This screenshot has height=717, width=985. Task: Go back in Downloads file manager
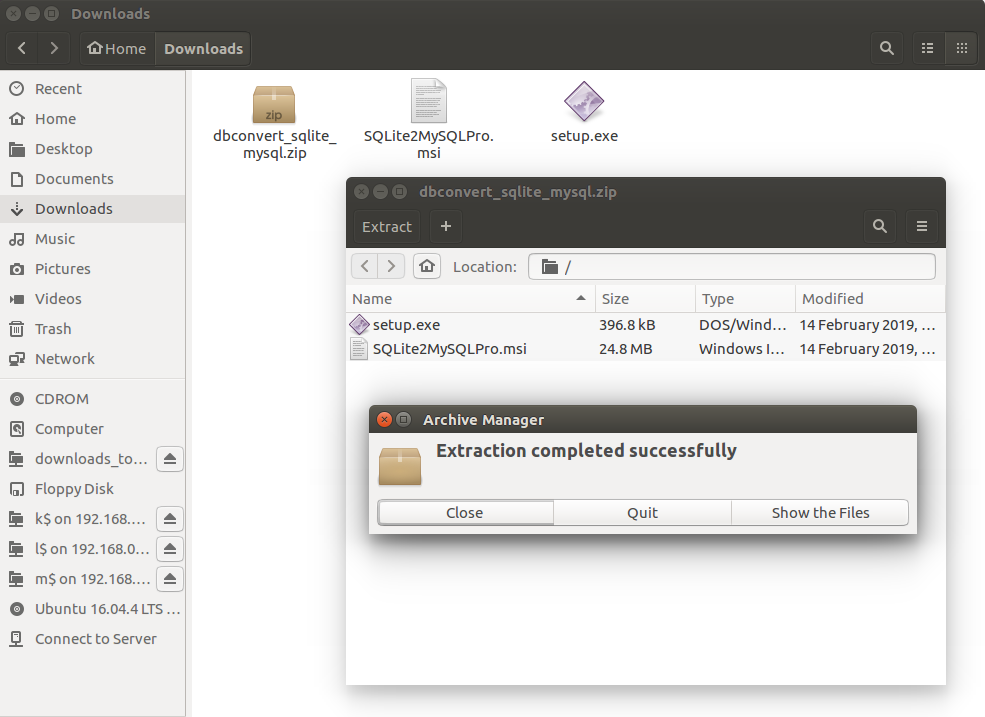pyautogui.click(x=22, y=48)
